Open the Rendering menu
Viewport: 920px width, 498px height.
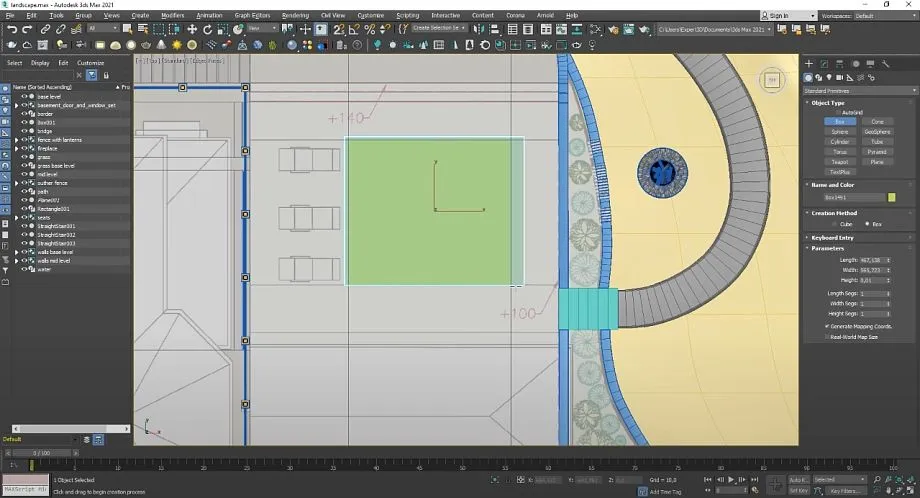tap(295, 16)
